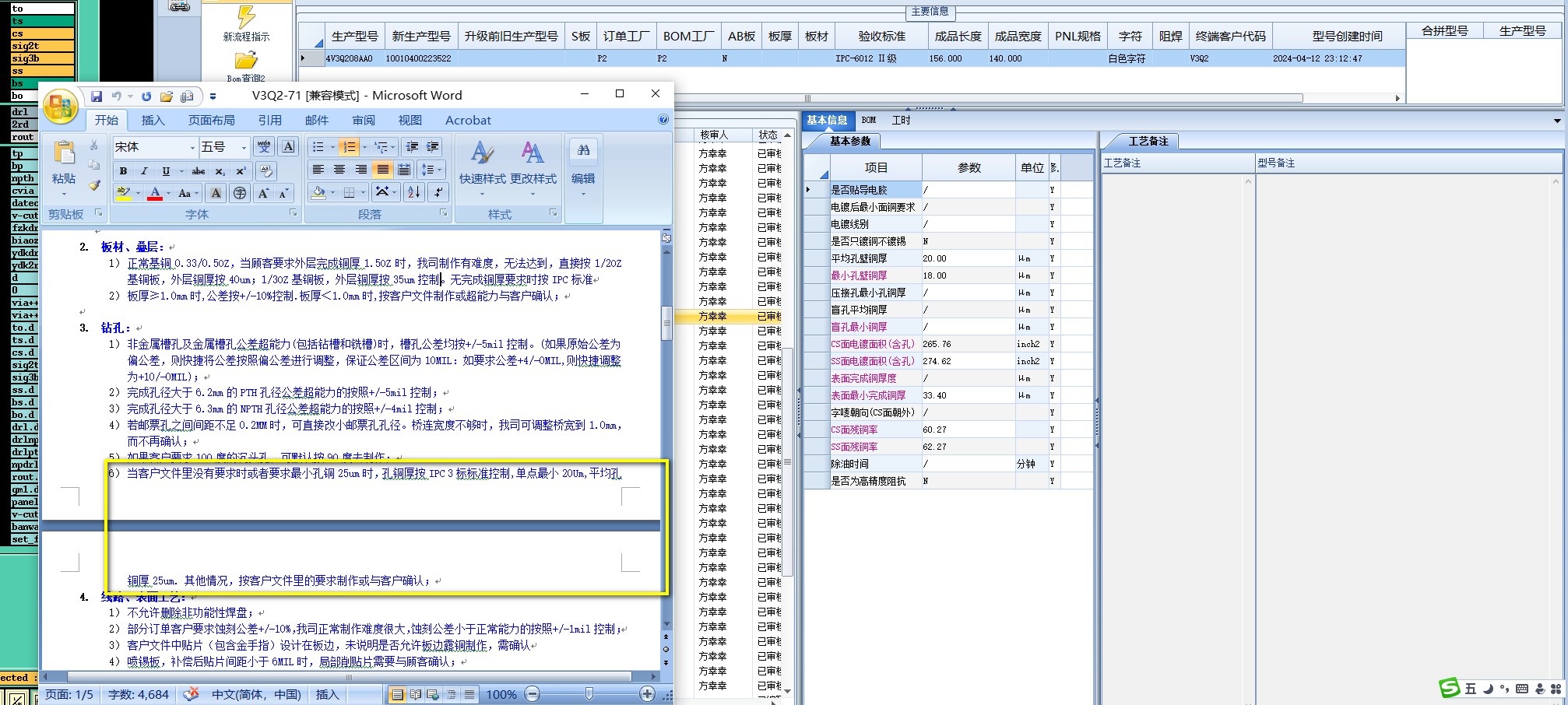Apply subscript formatting
The width and height of the screenshot is (1568, 705).
(220, 171)
